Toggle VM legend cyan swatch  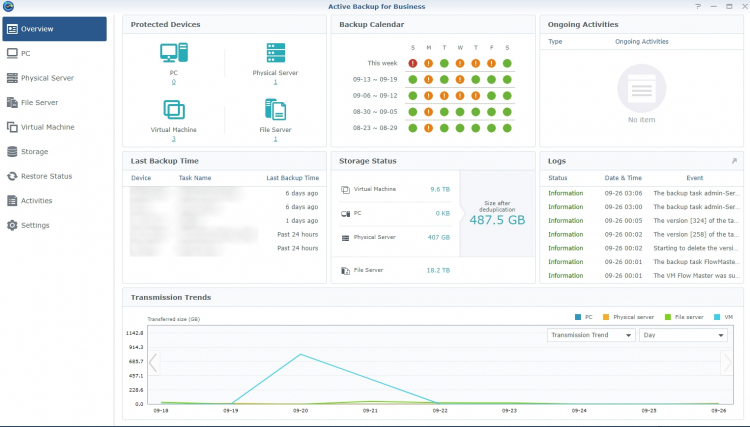point(717,317)
